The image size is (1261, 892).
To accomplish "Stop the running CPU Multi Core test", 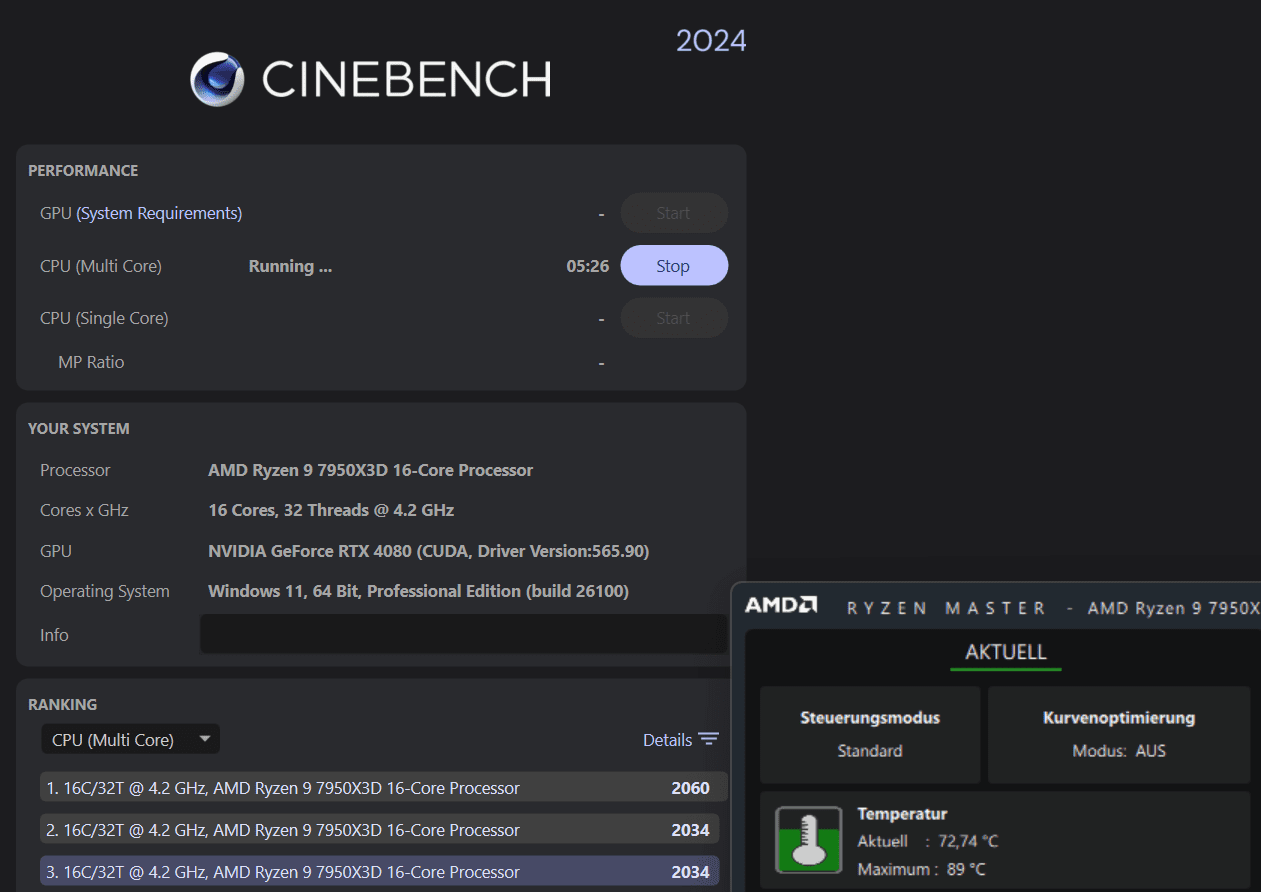I will click(674, 266).
